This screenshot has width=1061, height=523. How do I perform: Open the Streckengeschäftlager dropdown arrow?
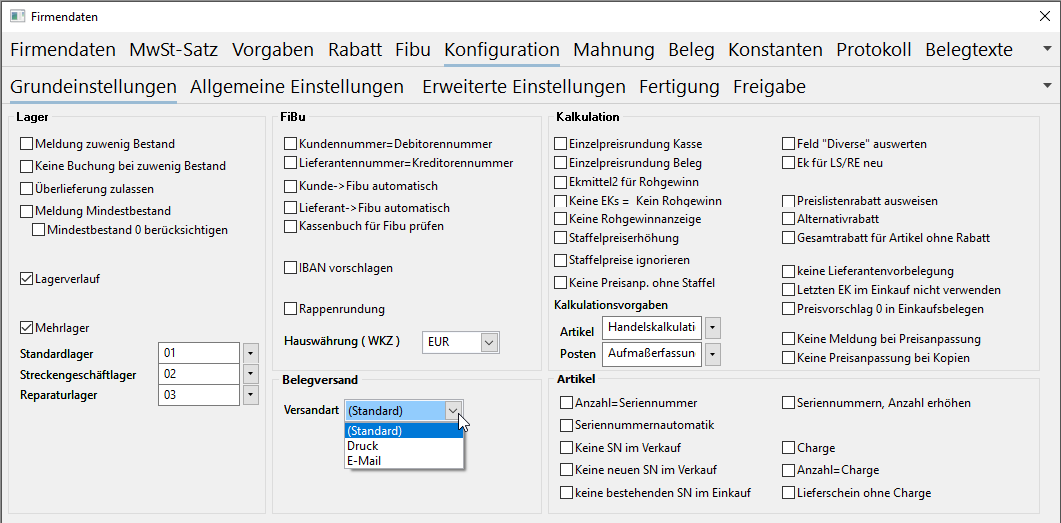point(250,374)
